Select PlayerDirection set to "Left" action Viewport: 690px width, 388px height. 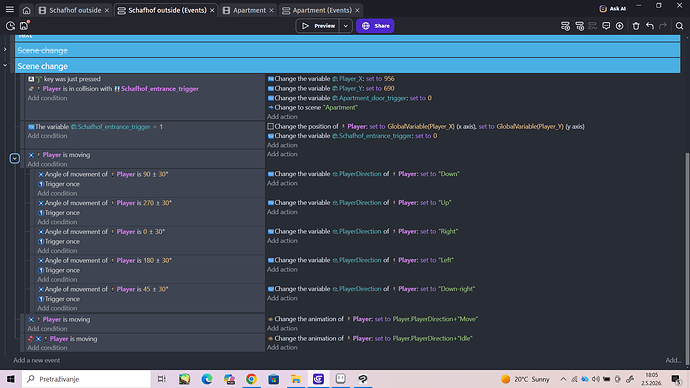coord(360,260)
